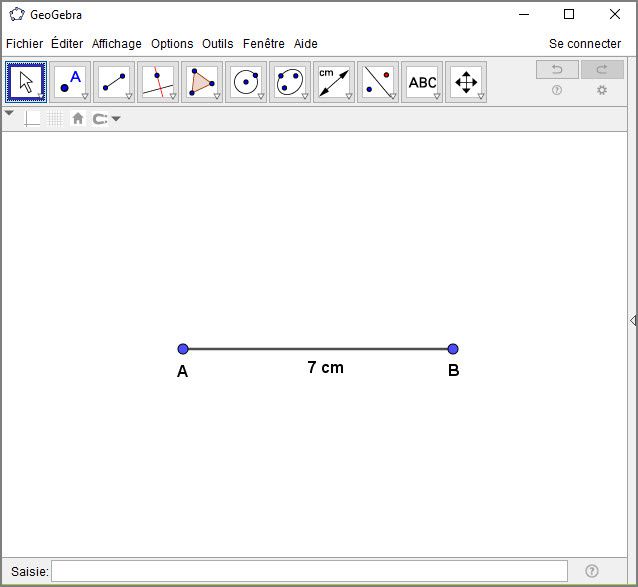The image size is (638, 587).
Task: Click the label B below point
Action: [x=454, y=371]
